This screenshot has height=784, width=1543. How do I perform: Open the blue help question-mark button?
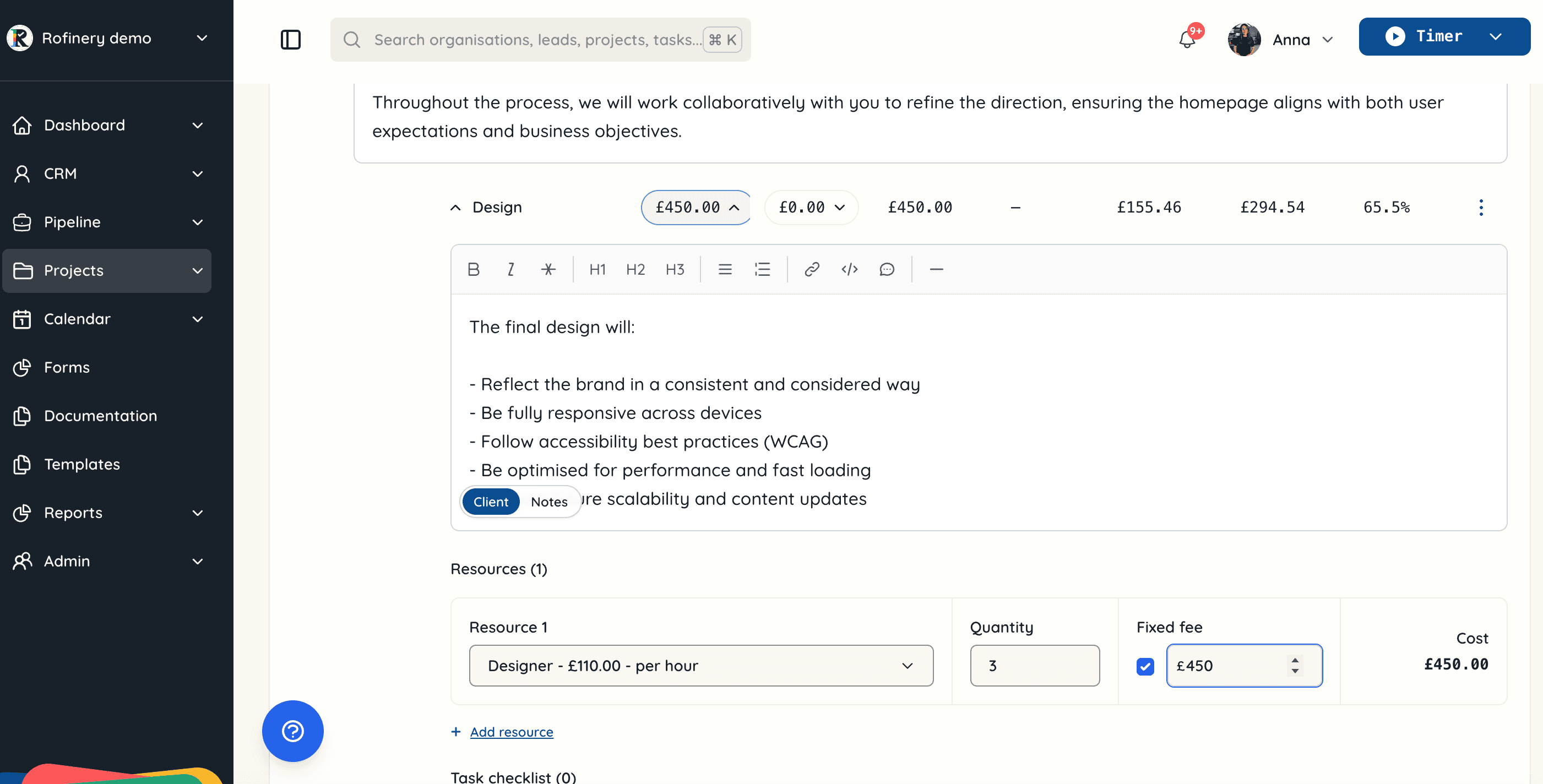292,731
